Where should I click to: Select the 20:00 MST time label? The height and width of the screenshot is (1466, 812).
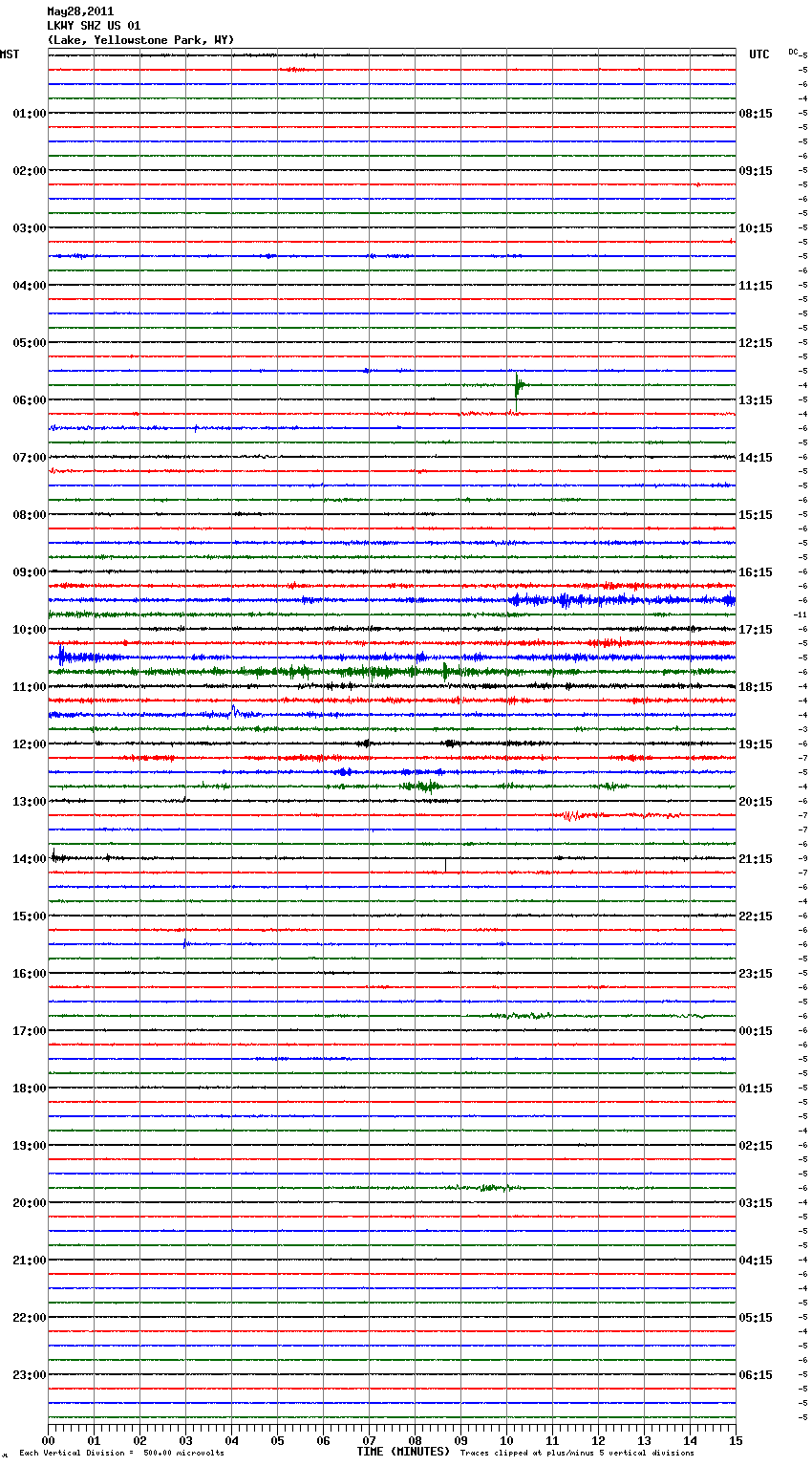pyautogui.click(x=30, y=1203)
